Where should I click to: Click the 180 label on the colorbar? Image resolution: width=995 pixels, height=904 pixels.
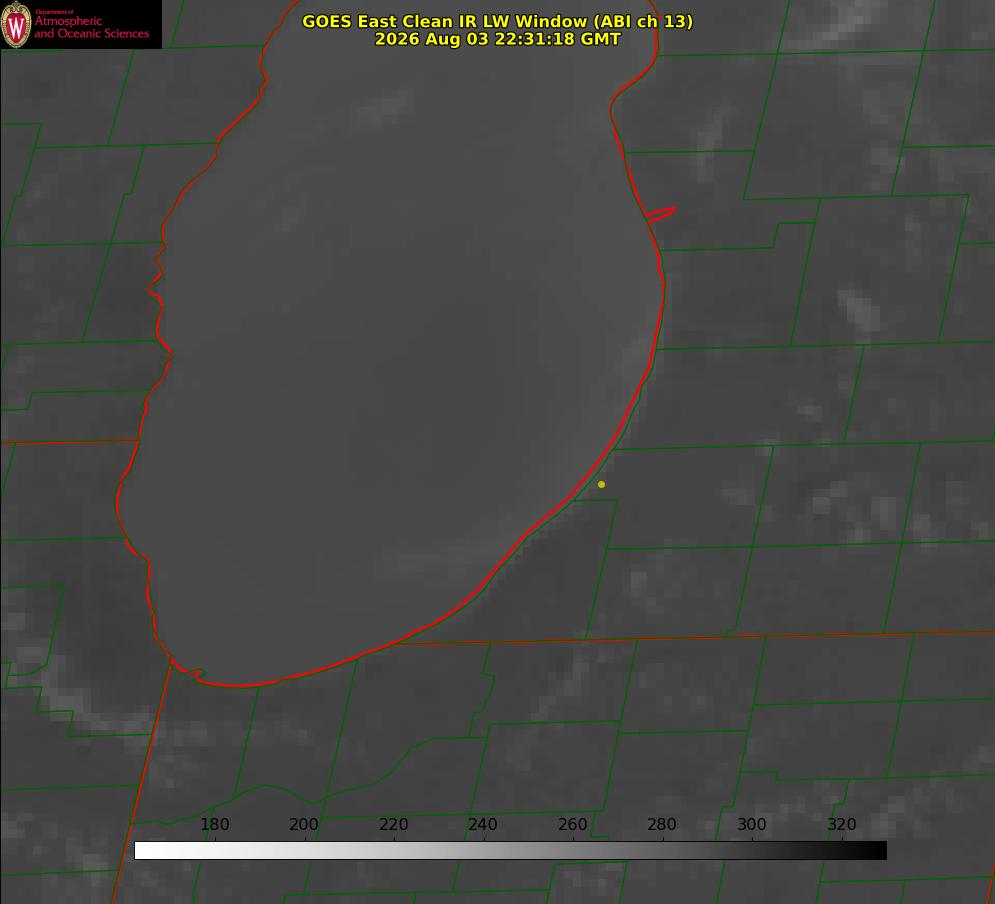point(214,824)
